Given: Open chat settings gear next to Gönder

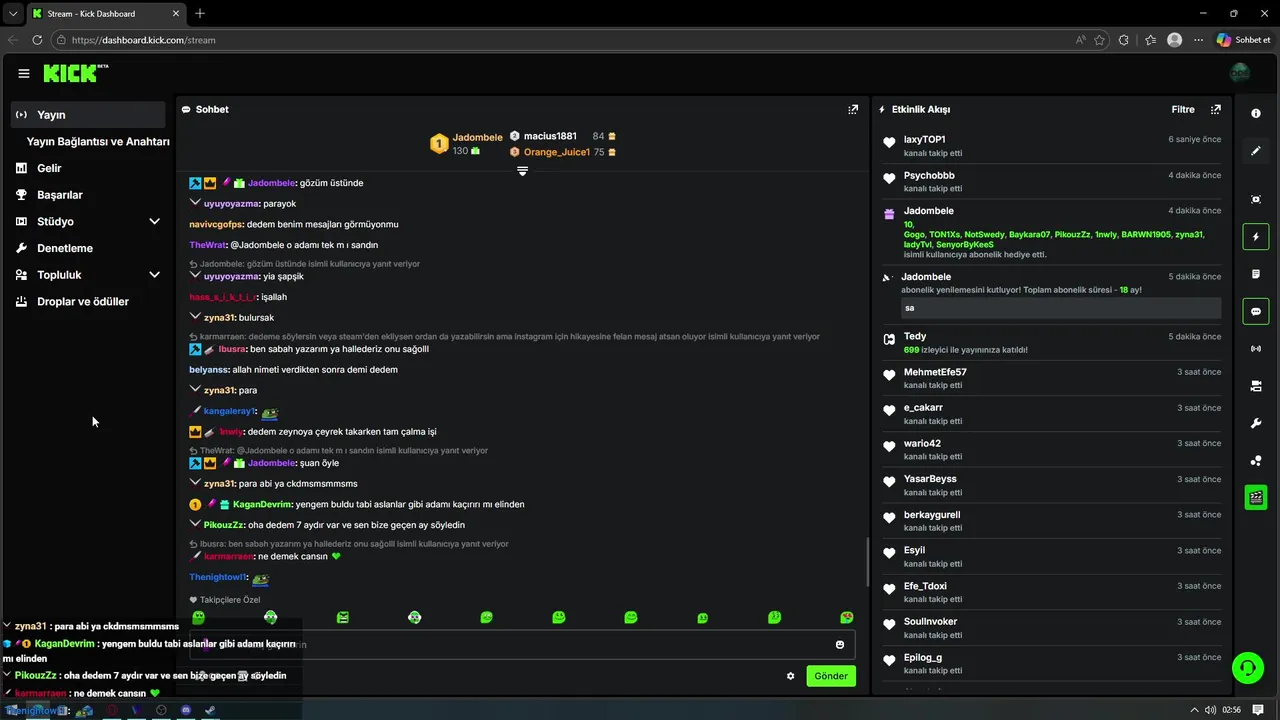Looking at the screenshot, I should [x=790, y=676].
